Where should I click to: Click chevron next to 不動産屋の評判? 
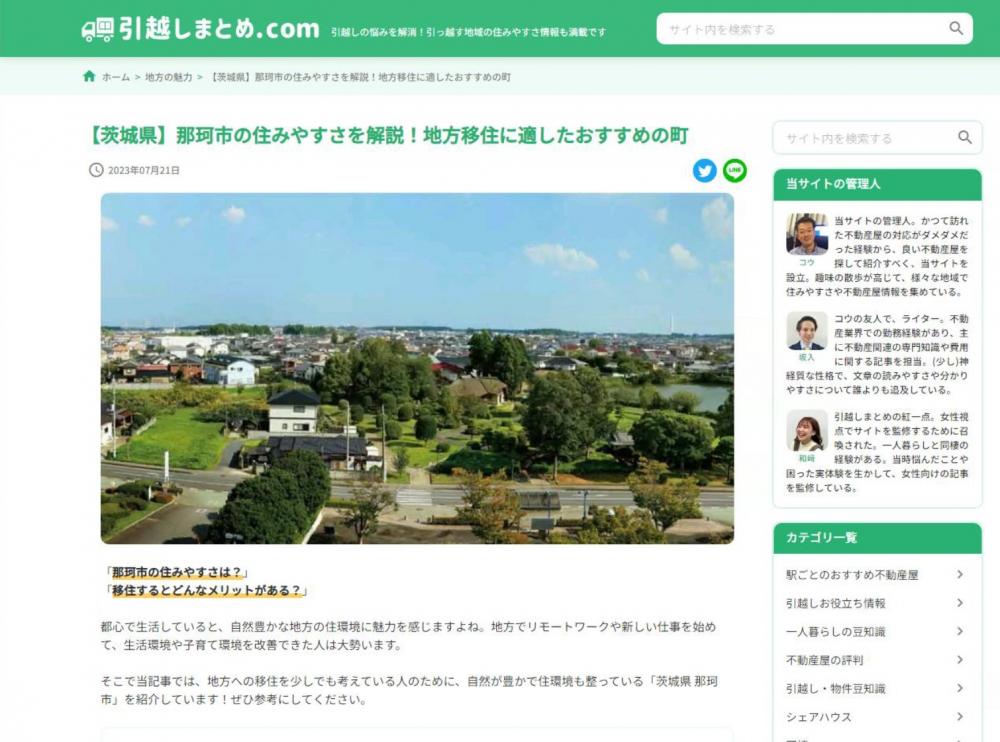point(960,659)
